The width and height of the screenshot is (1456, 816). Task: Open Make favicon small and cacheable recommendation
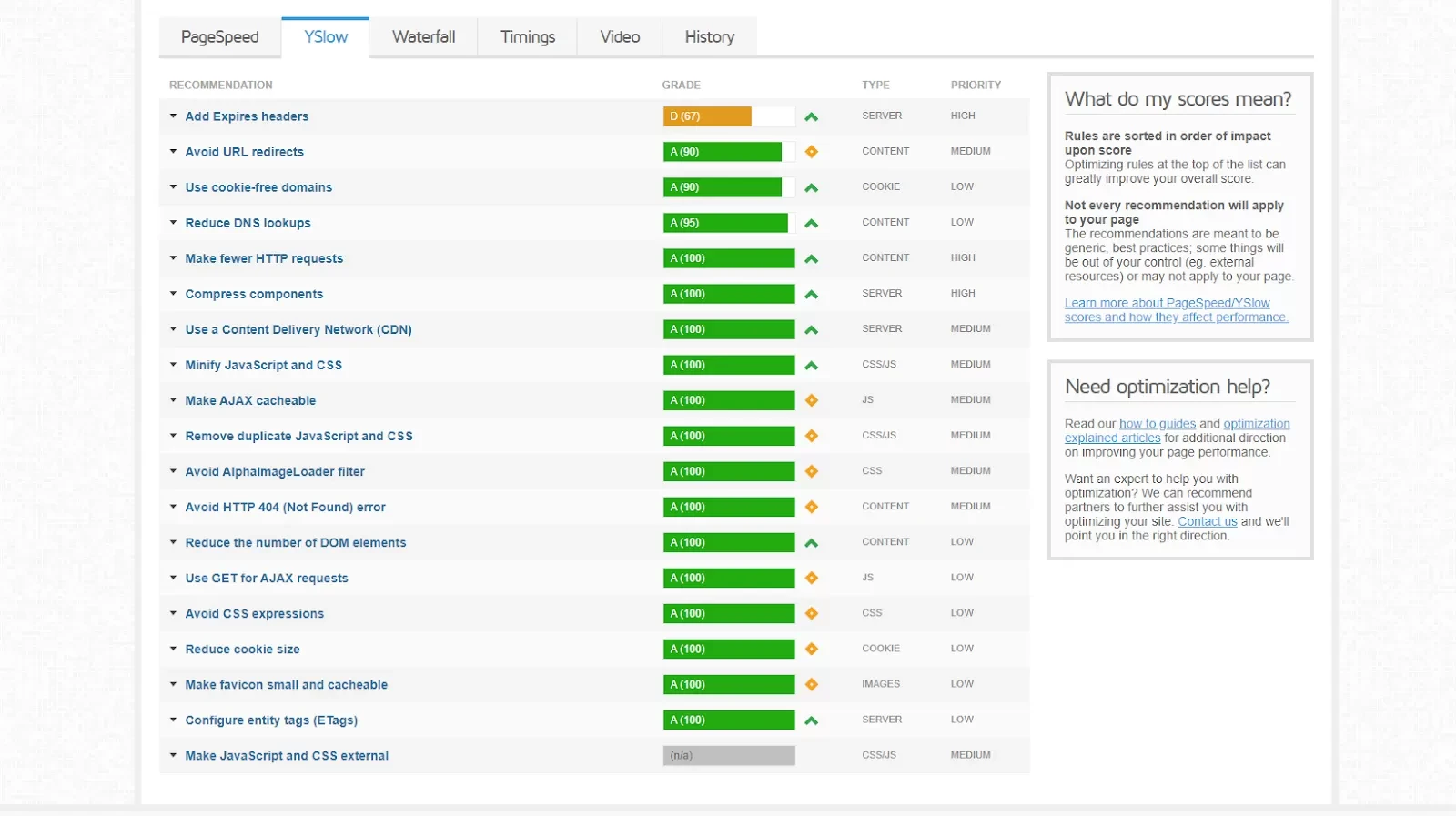tap(287, 684)
